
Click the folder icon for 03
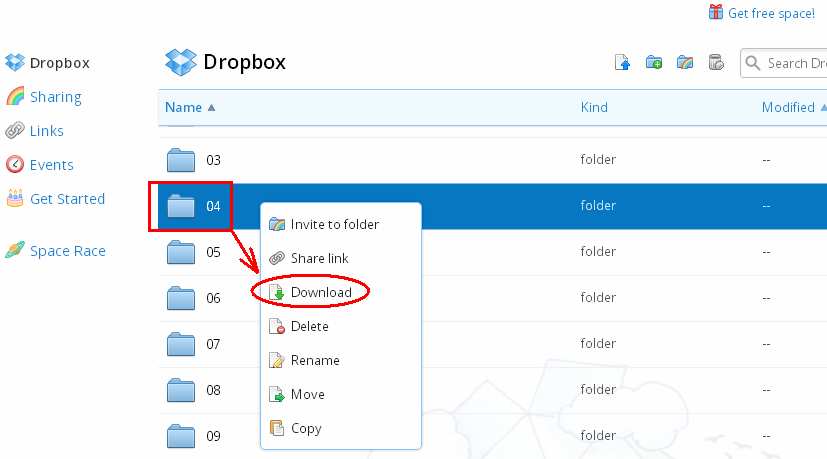click(x=181, y=160)
